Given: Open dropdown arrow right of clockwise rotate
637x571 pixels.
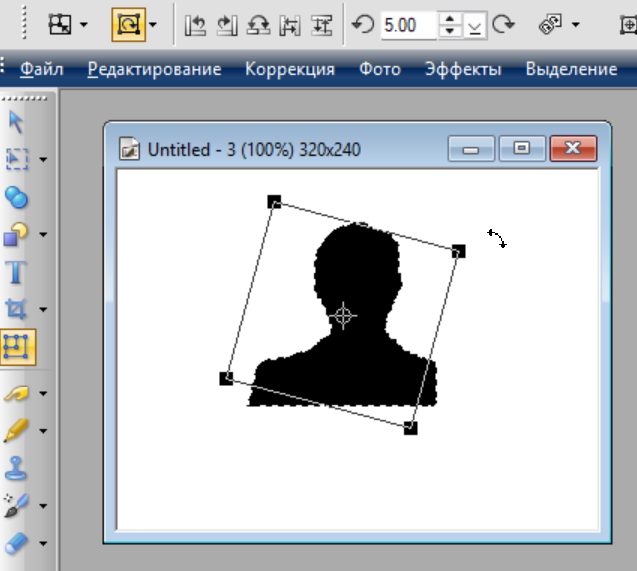Looking at the screenshot, I should click(x=576, y=25).
